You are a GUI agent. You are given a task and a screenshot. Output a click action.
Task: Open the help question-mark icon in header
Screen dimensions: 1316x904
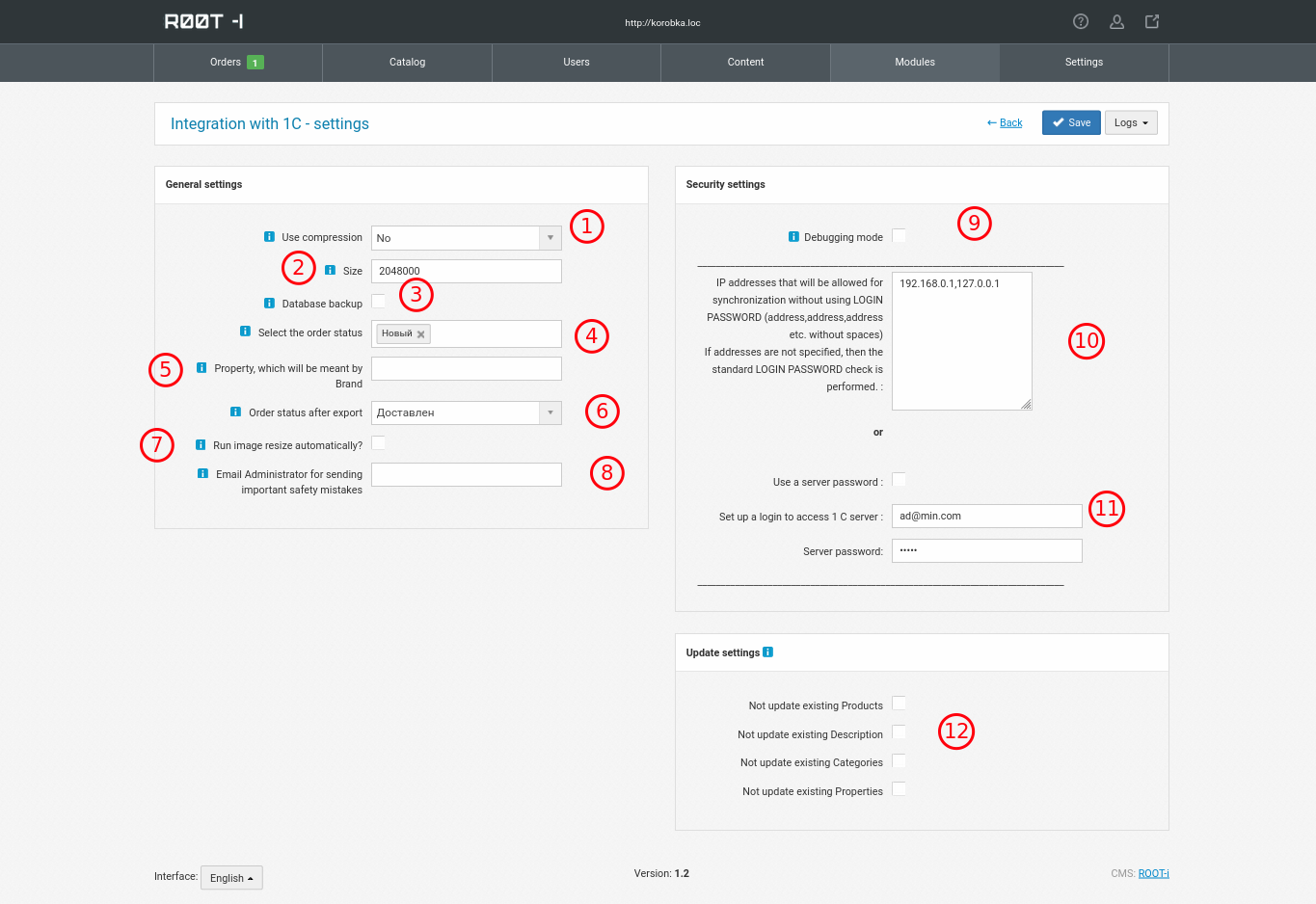coord(1081,21)
